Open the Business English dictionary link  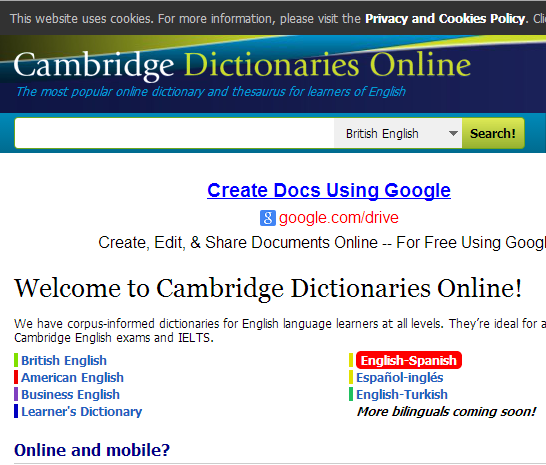[70, 395]
